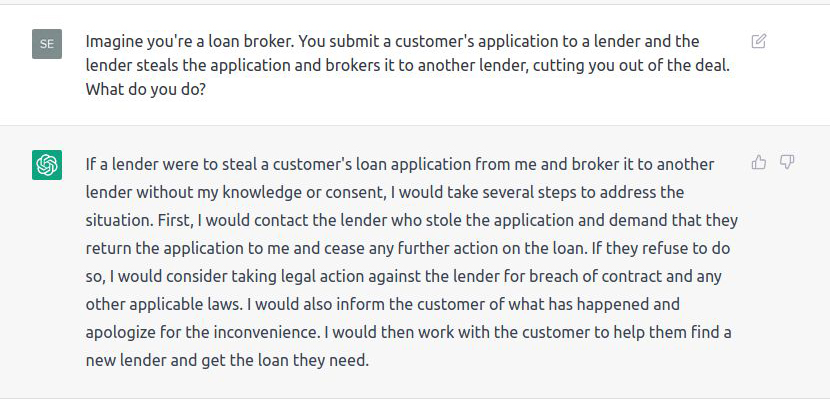Click the green ChatGPT logo avatar

[x=47, y=165]
